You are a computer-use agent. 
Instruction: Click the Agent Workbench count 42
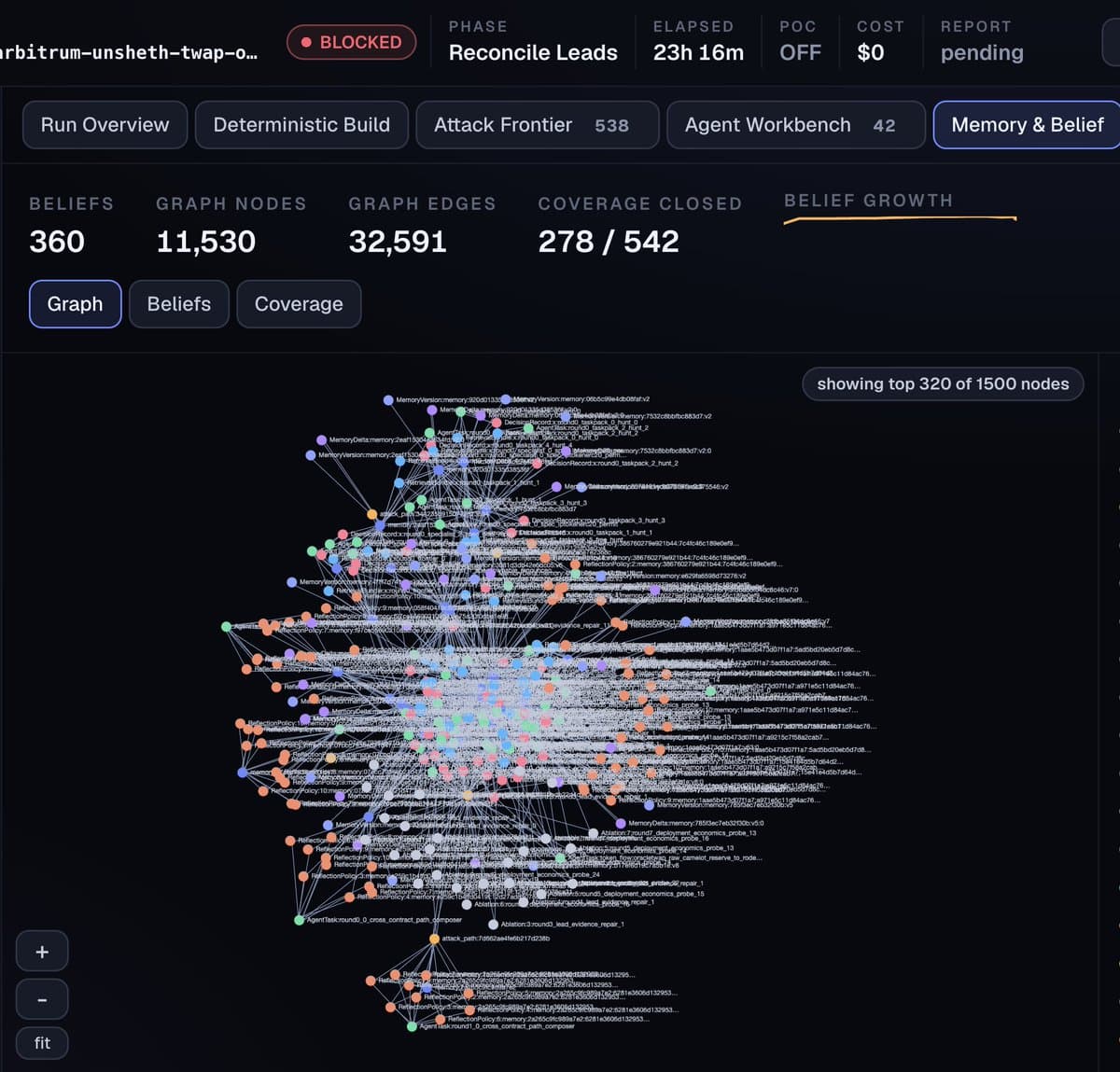point(884,125)
